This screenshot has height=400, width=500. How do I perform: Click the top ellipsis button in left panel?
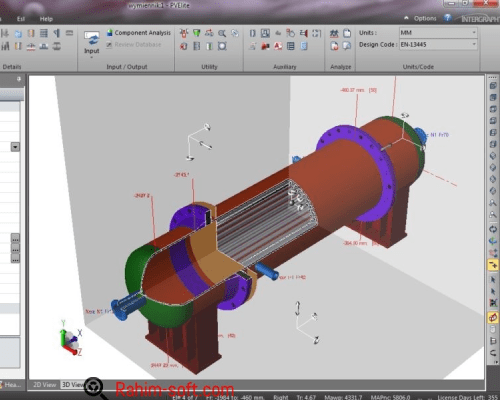(x=15, y=239)
